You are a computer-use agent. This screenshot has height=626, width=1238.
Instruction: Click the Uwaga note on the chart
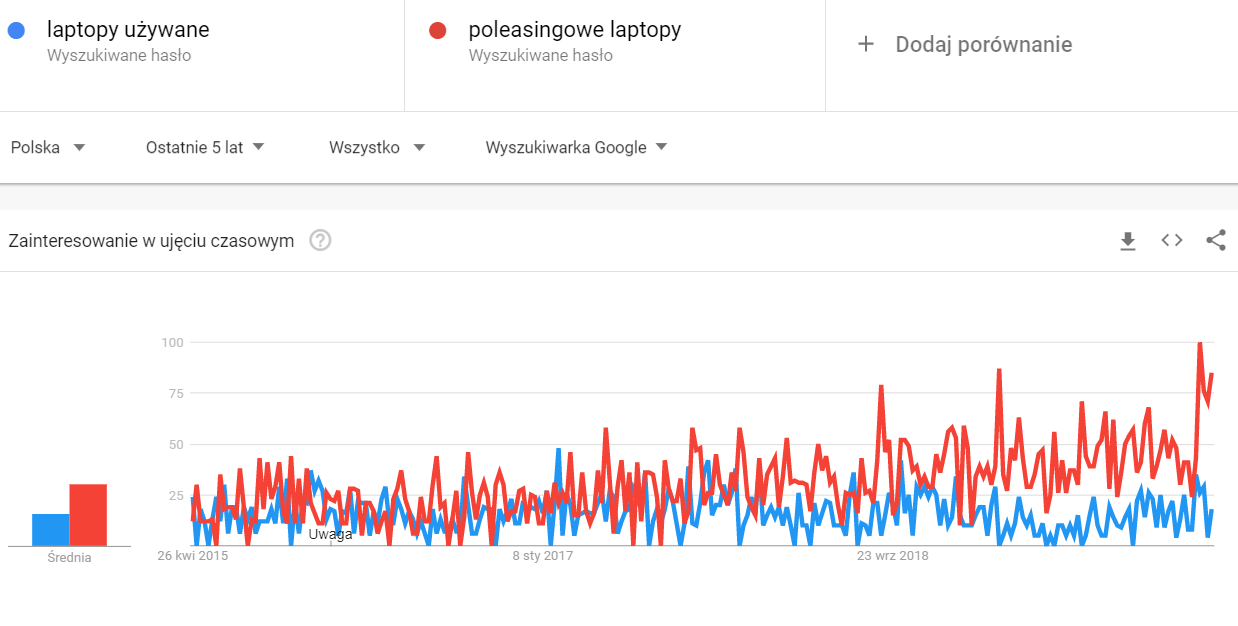(x=330, y=534)
